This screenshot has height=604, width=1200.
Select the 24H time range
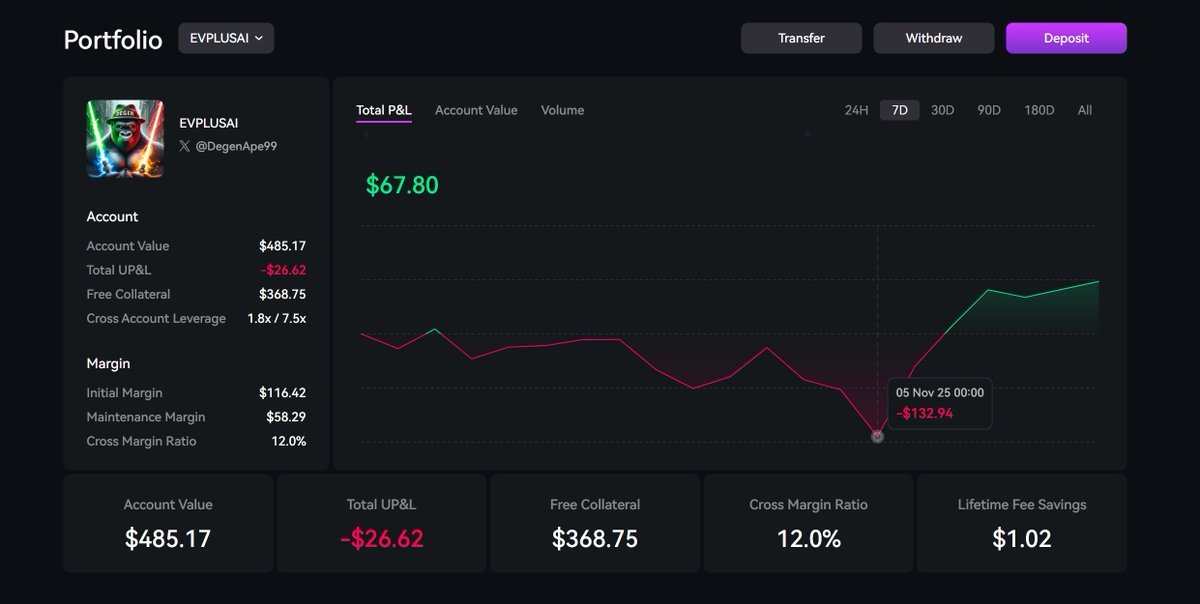click(x=856, y=110)
